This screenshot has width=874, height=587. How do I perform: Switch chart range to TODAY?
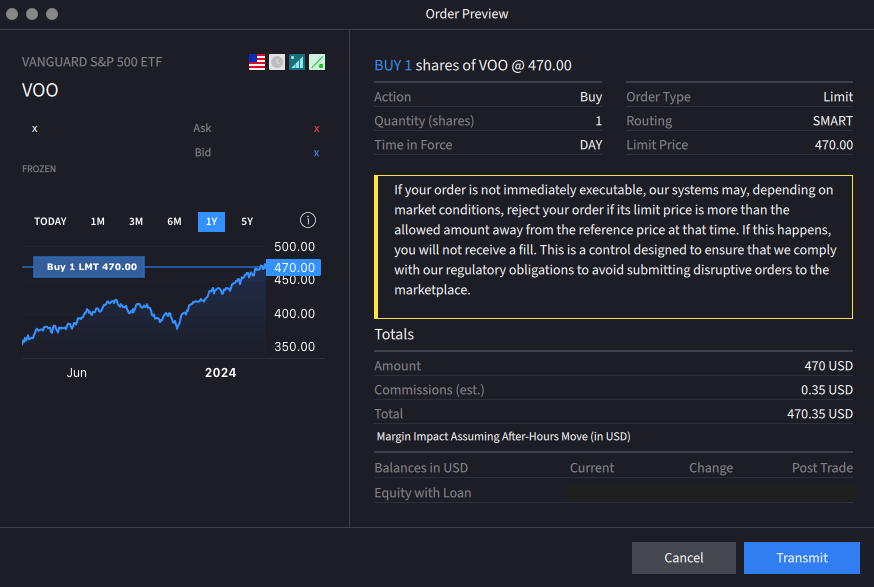click(x=50, y=222)
